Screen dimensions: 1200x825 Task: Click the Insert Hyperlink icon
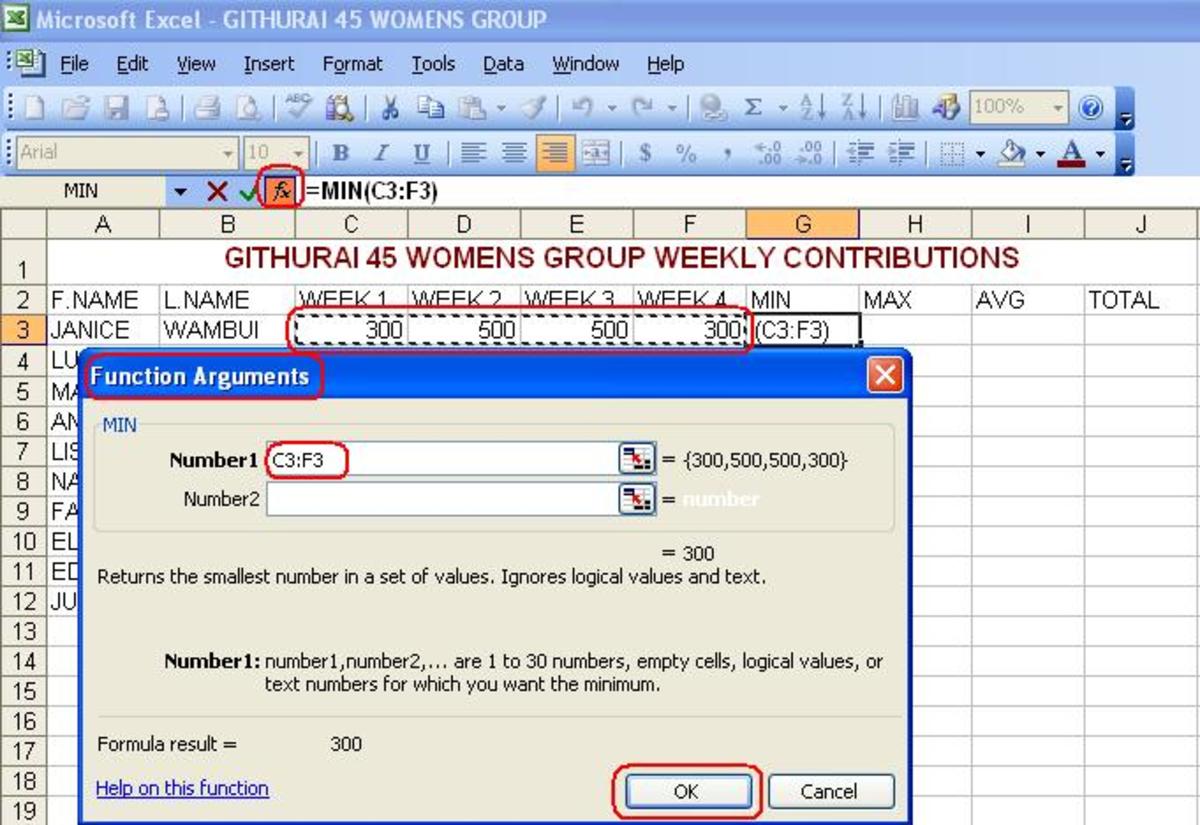click(713, 108)
